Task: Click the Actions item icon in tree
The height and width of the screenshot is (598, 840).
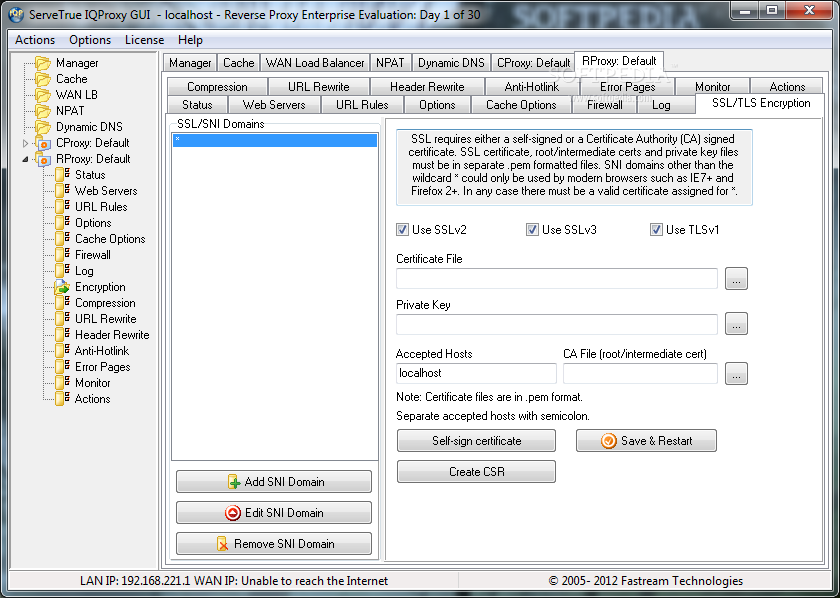Action: click(63, 399)
